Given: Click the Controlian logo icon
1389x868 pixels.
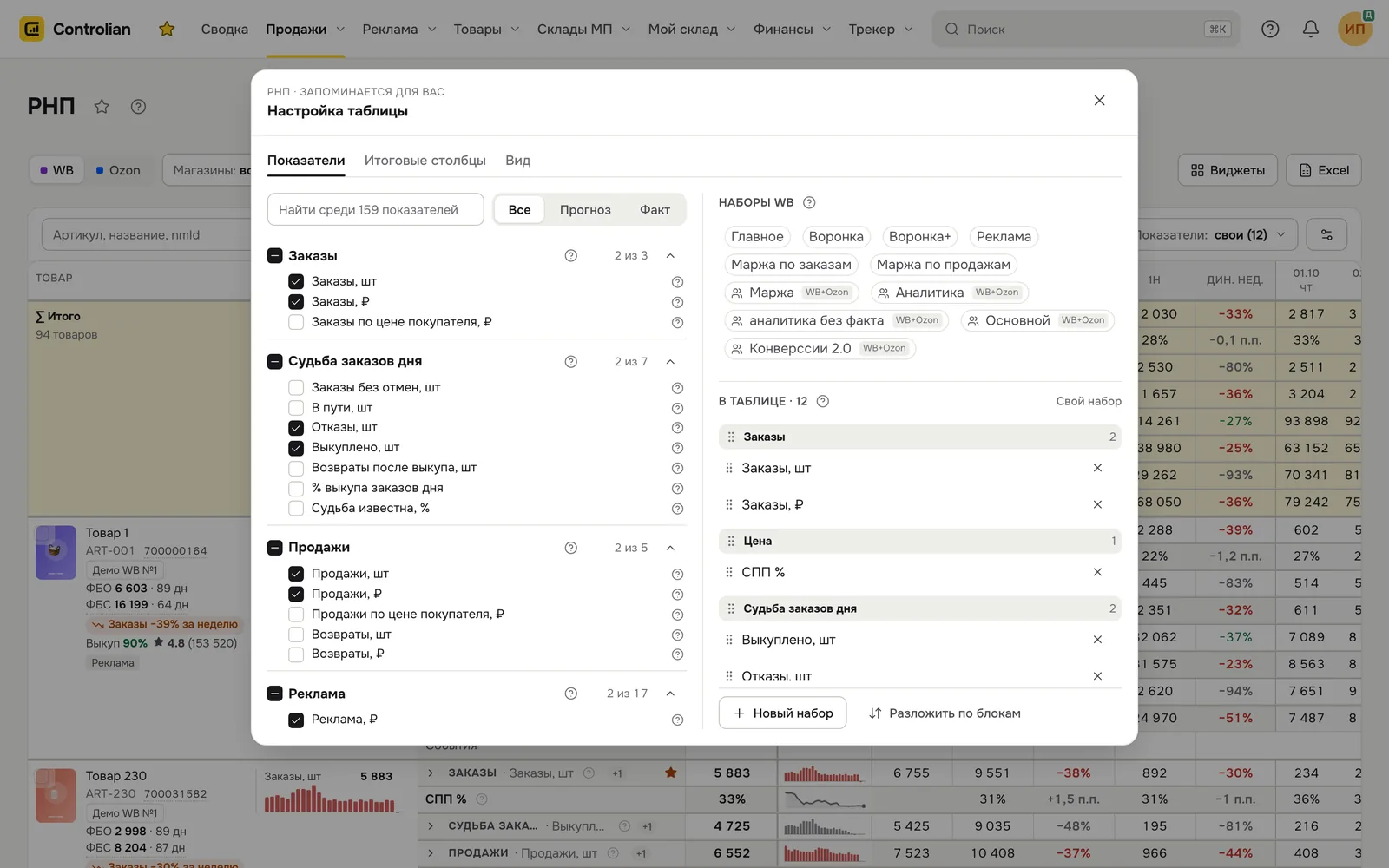Looking at the screenshot, I should click(x=32, y=29).
